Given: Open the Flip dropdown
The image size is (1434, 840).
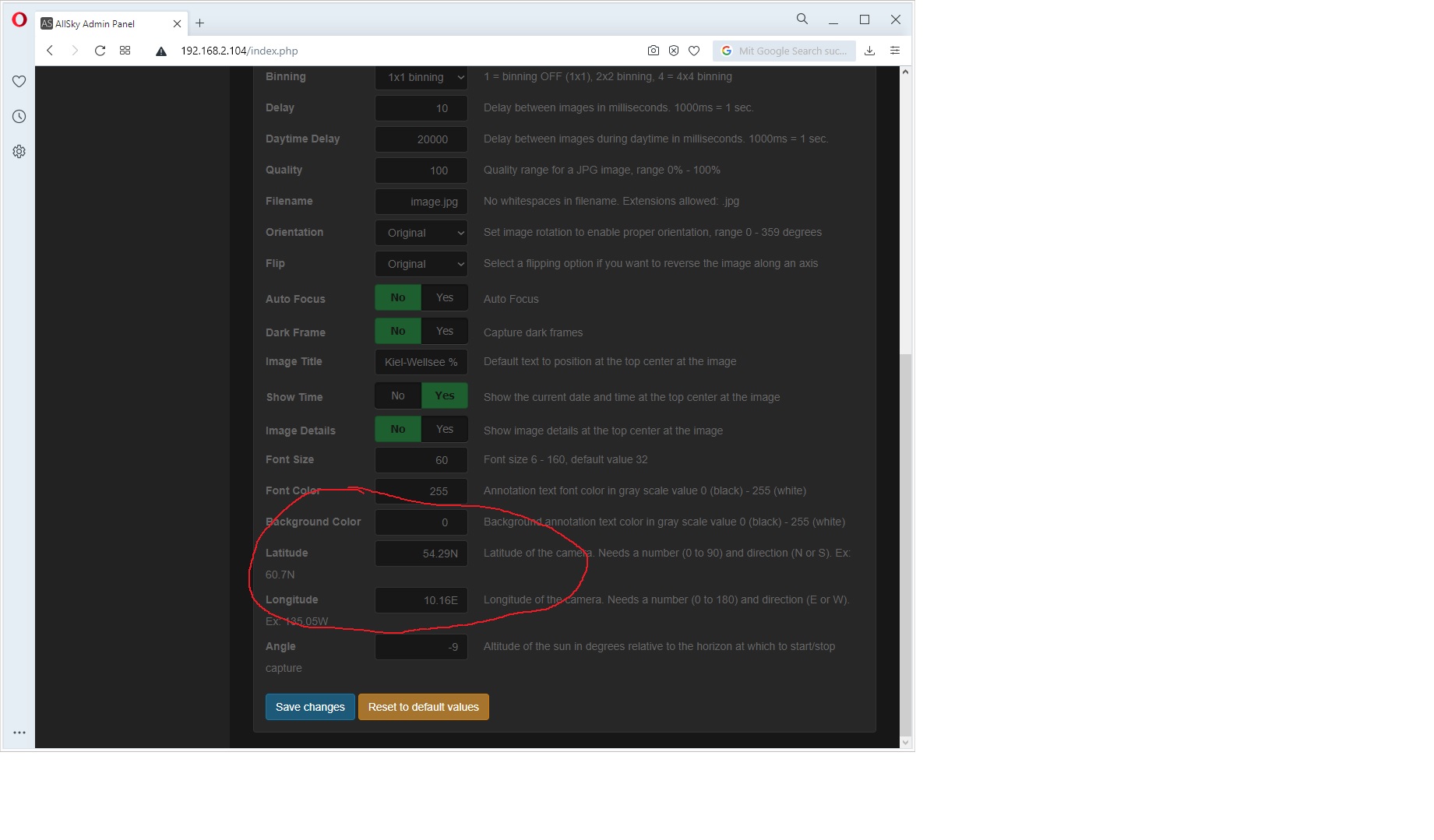Looking at the screenshot, I should [421, 264].
